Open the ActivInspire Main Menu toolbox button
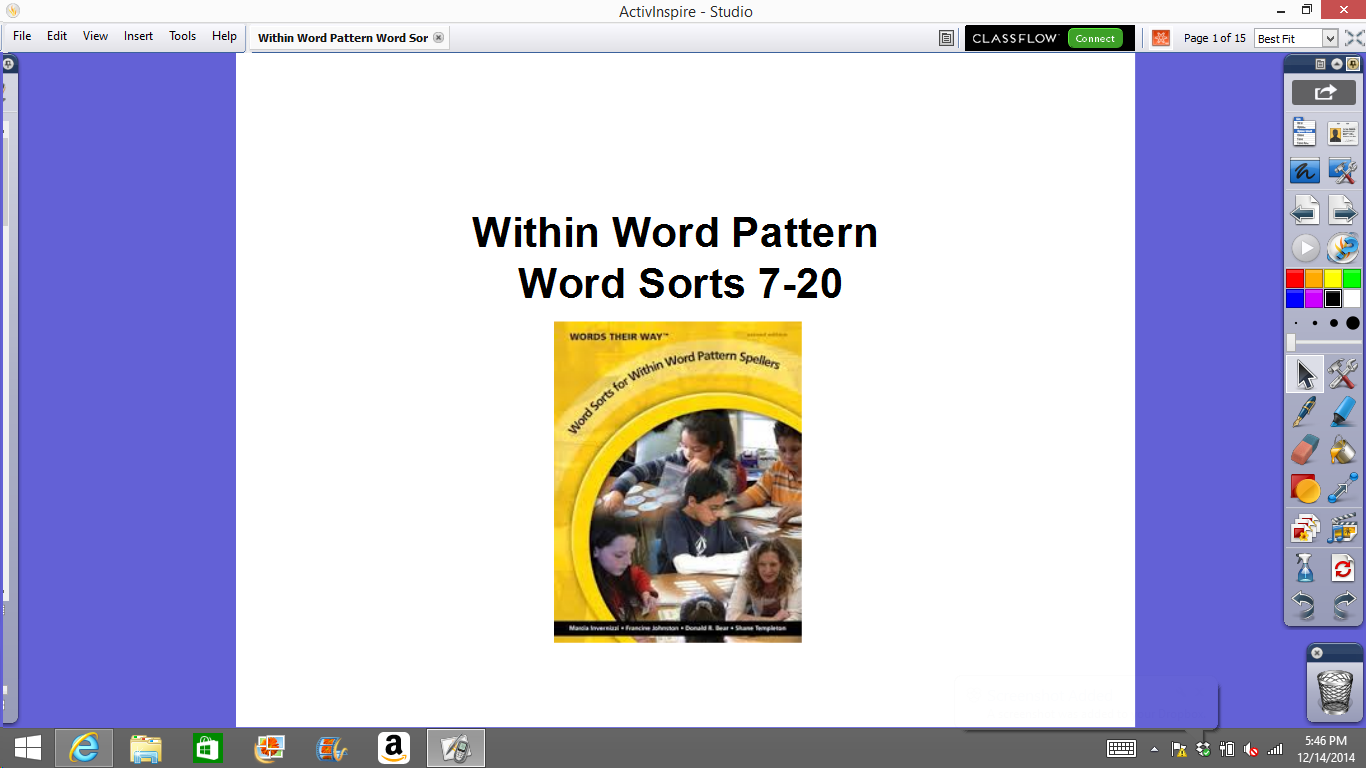 click(x=1304, y=133)
